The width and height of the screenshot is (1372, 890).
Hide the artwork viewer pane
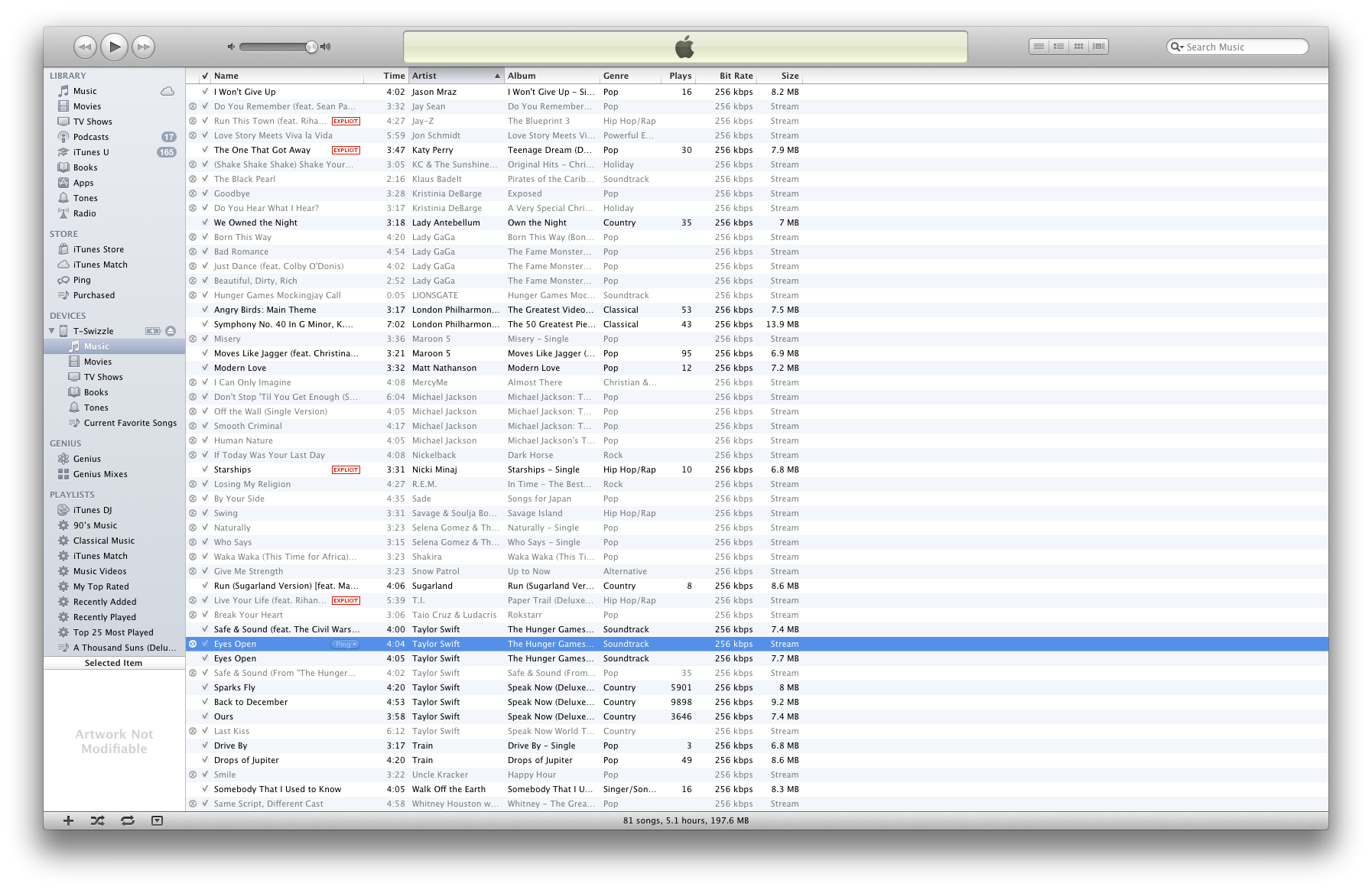(157, 820)
